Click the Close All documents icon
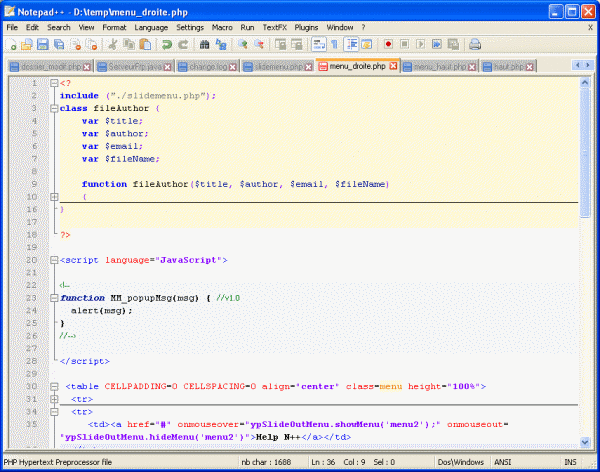Image resolution: width=600 pixels, height=472 pixels. coord(92,44)
